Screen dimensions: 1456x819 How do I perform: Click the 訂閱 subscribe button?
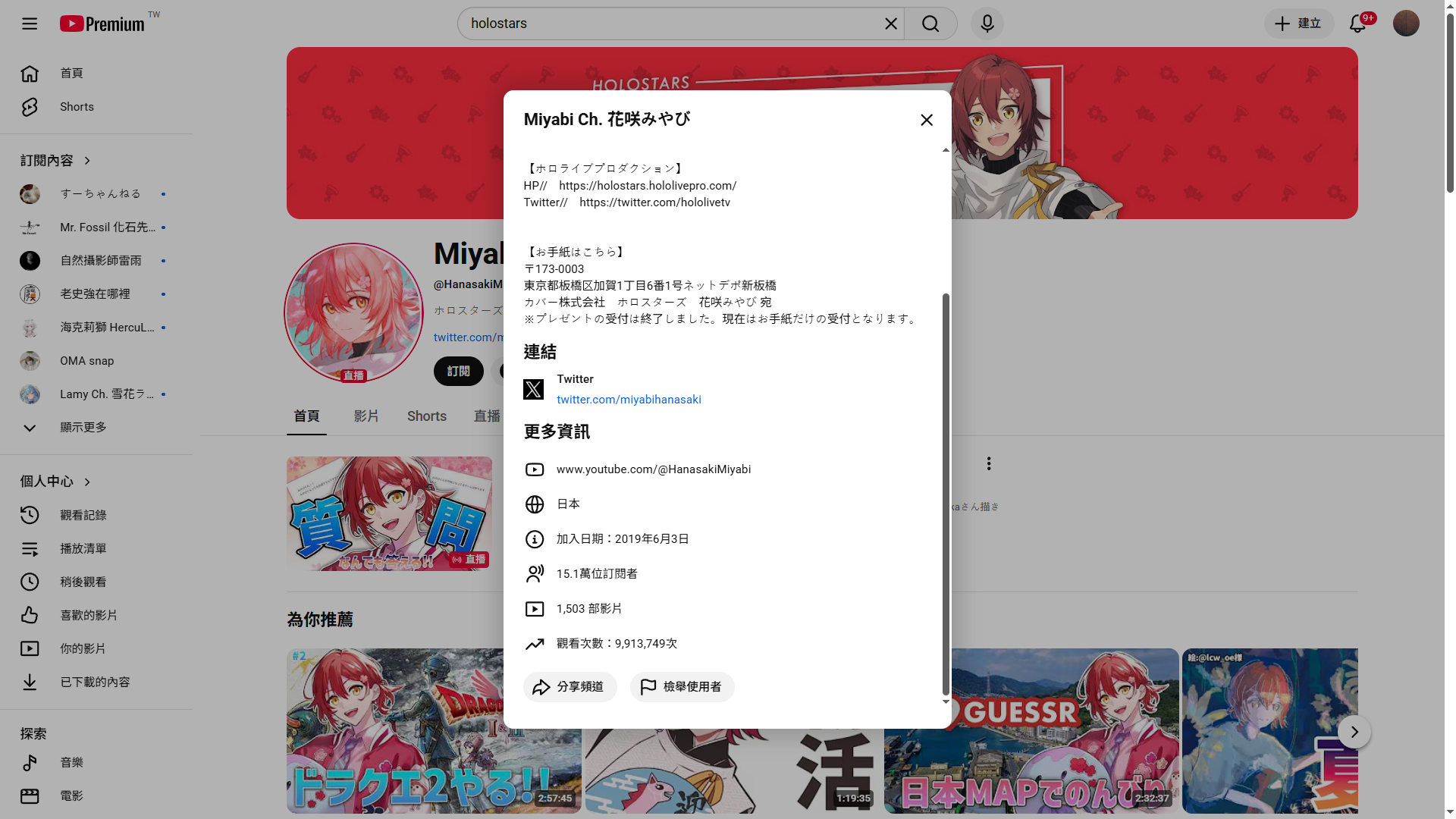click(458, 372)
